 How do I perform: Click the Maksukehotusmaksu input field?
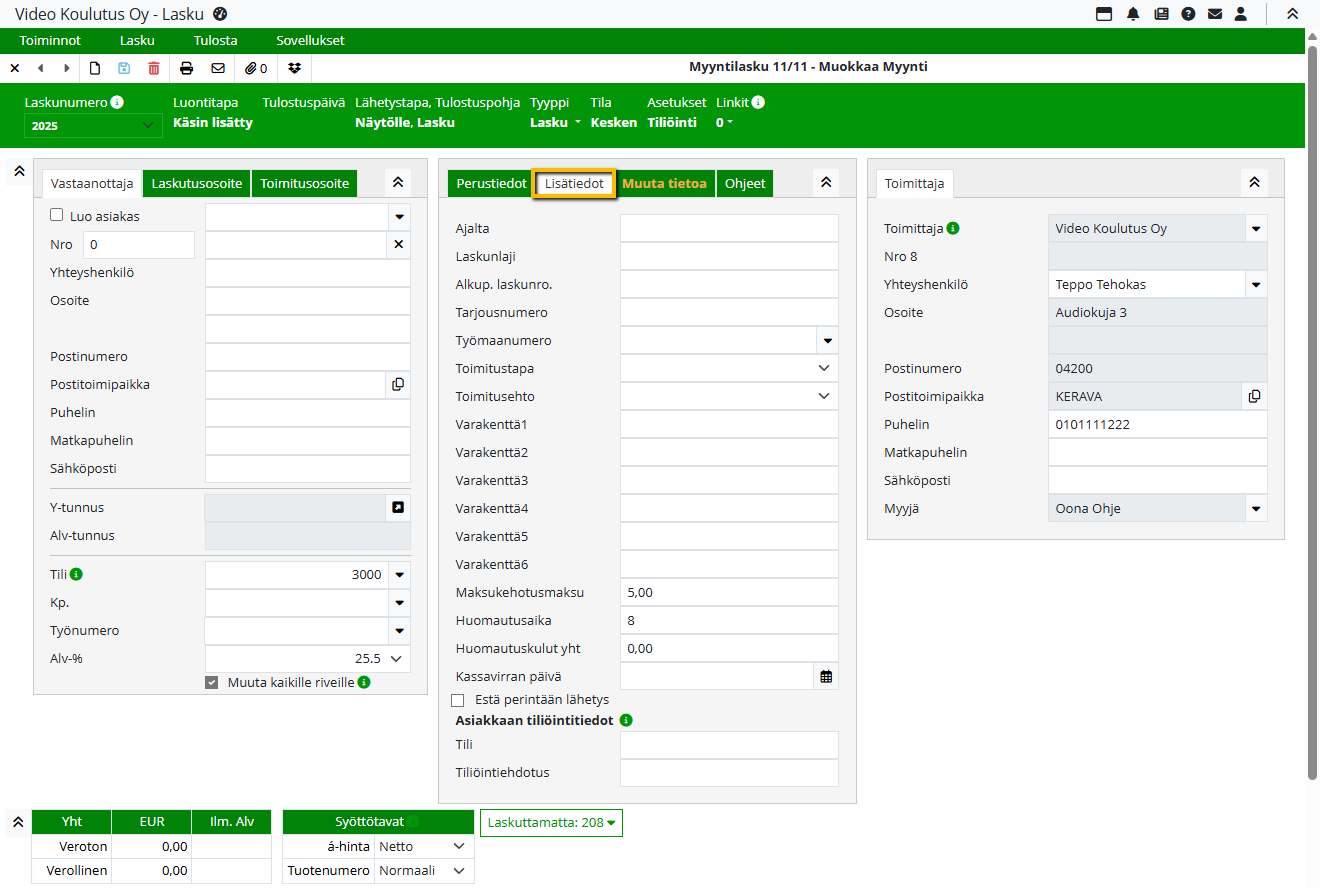(728, 593)
